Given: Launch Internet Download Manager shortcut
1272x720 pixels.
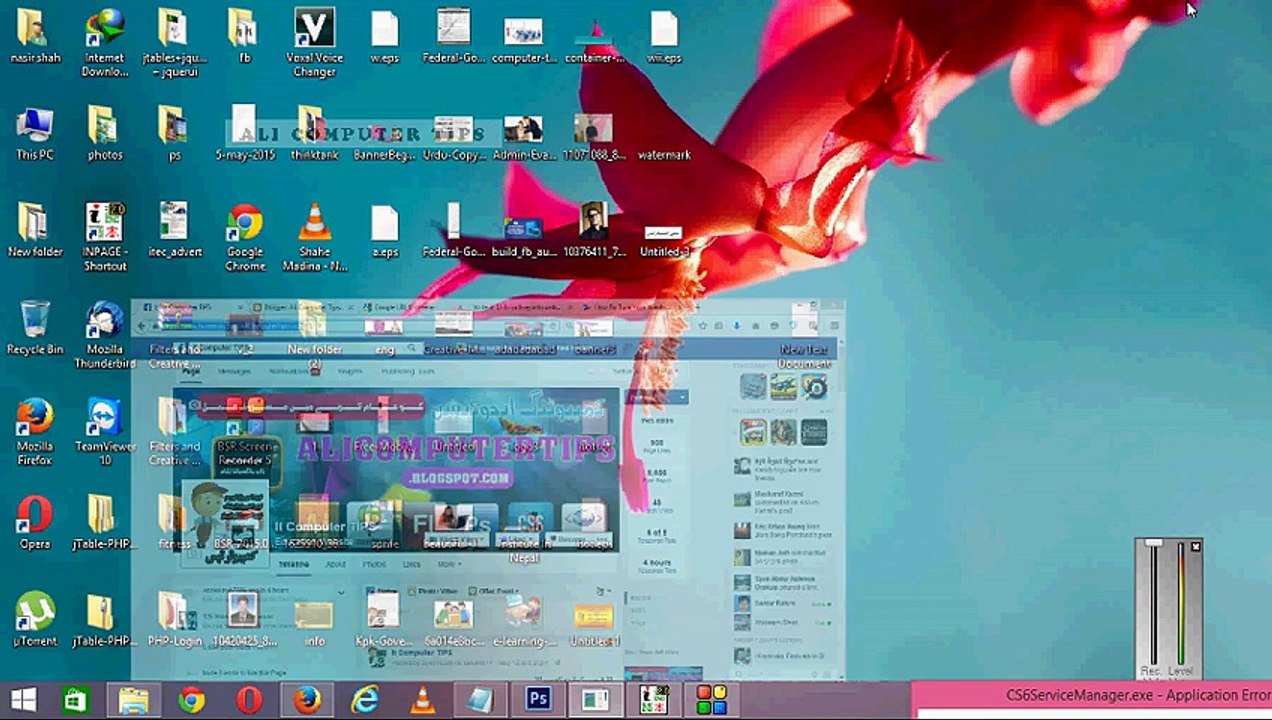Looking at the screenshot, I should [105, 43].
